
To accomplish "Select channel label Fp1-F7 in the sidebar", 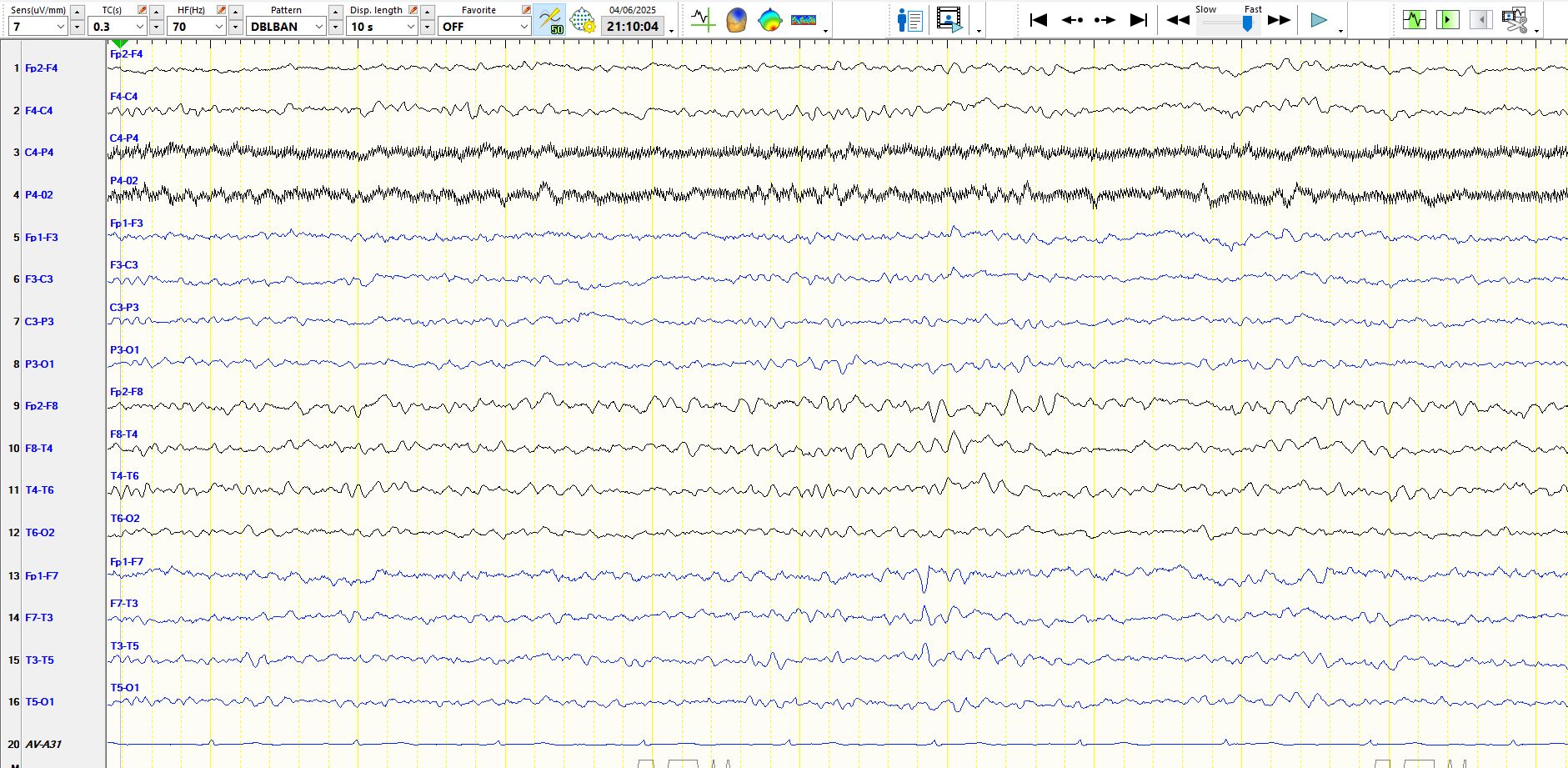I will pyautogui.click(x=42, y=576).
